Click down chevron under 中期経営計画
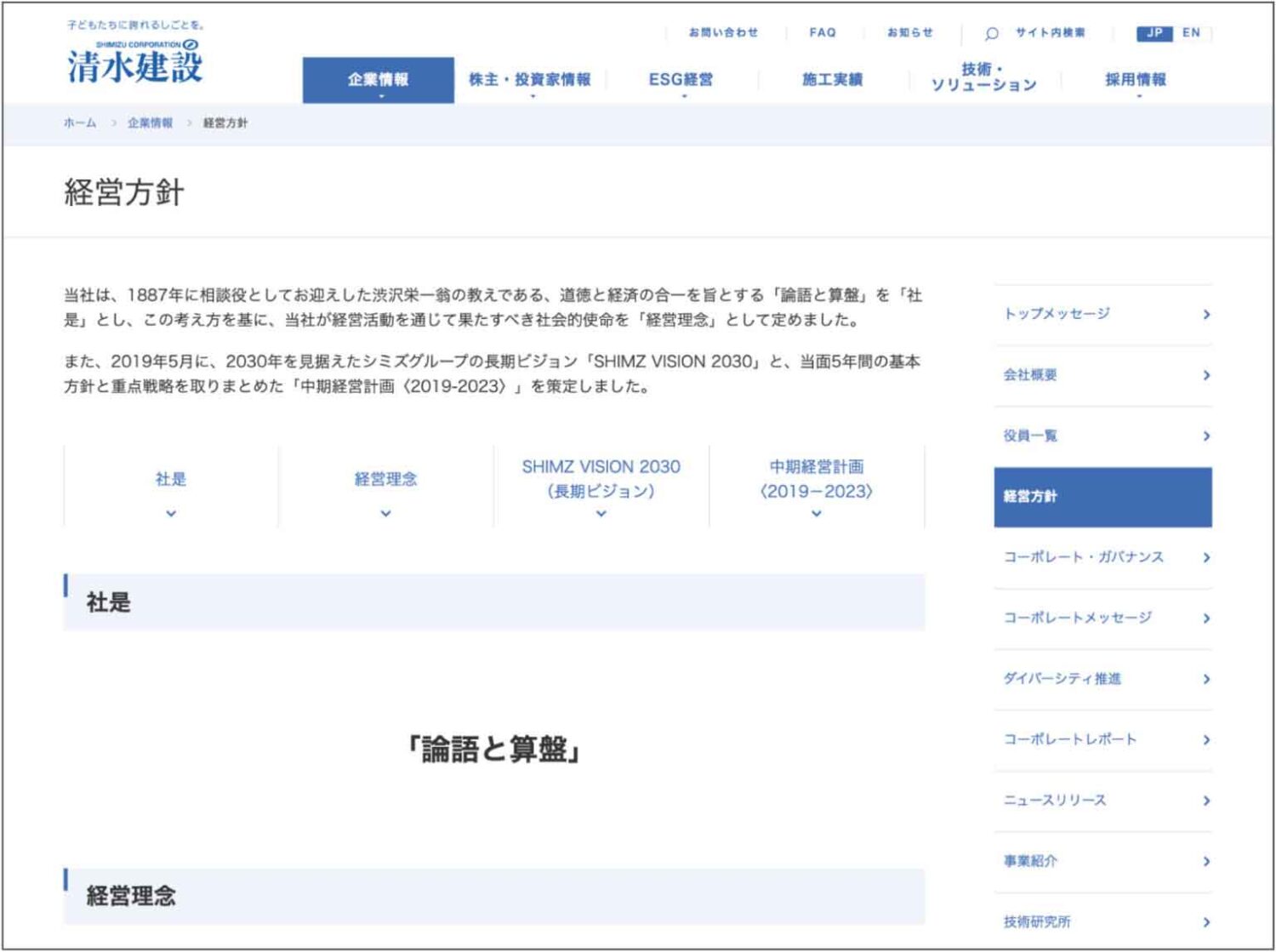 click(x=817, y=514)
